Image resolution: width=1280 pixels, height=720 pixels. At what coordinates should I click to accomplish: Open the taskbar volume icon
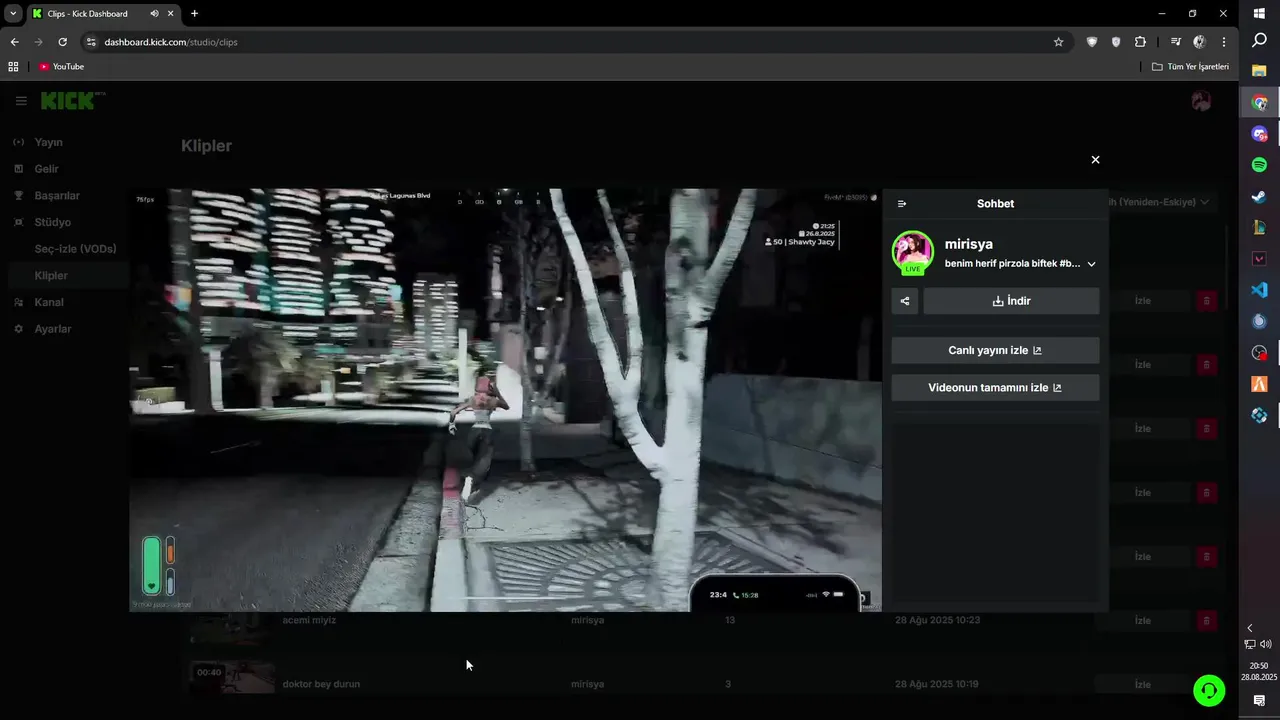pyautogui.click(x=1266, y=645)
